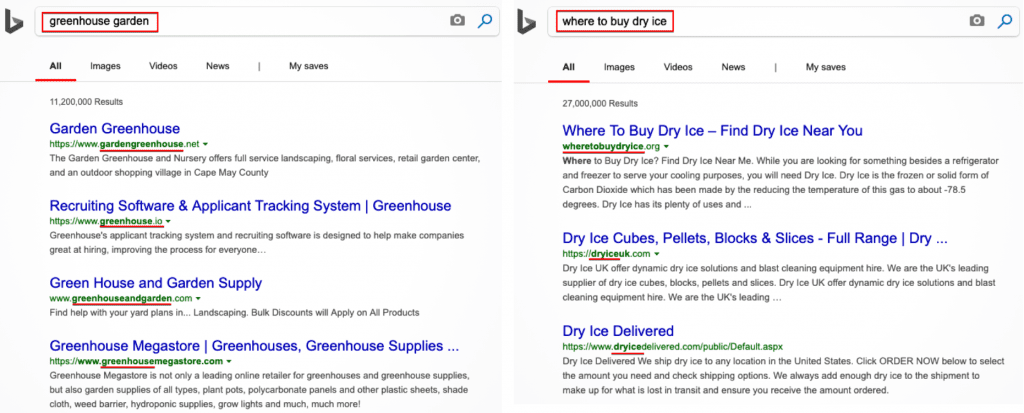This screenshot has height=413, width=1024.
Task: Switch to Videos tab in greenhouse garden results
Action: pos(163,66)
